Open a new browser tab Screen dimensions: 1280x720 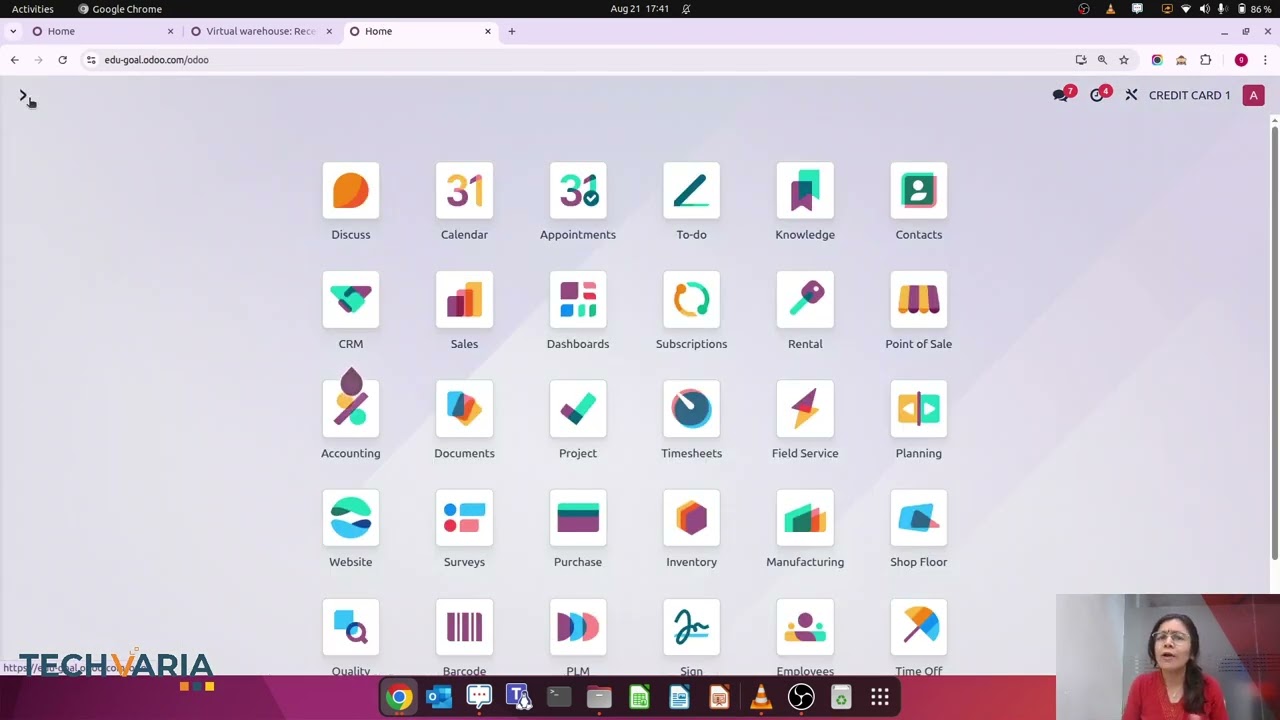[511, 31]
